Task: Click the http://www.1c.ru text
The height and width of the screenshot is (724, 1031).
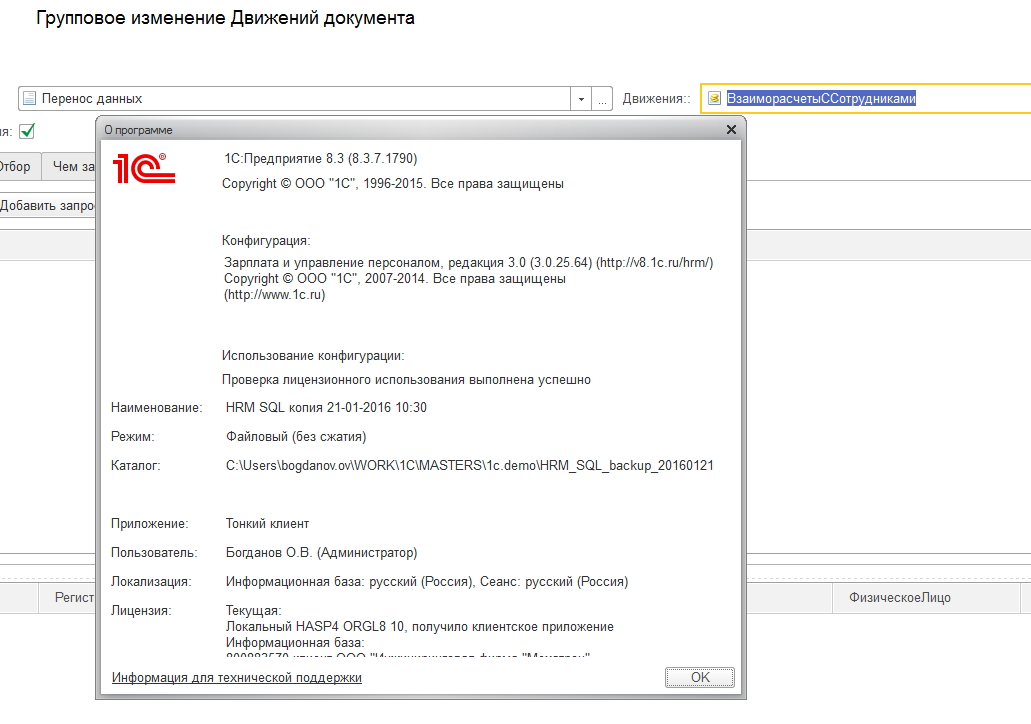Action: pos(275,294)
